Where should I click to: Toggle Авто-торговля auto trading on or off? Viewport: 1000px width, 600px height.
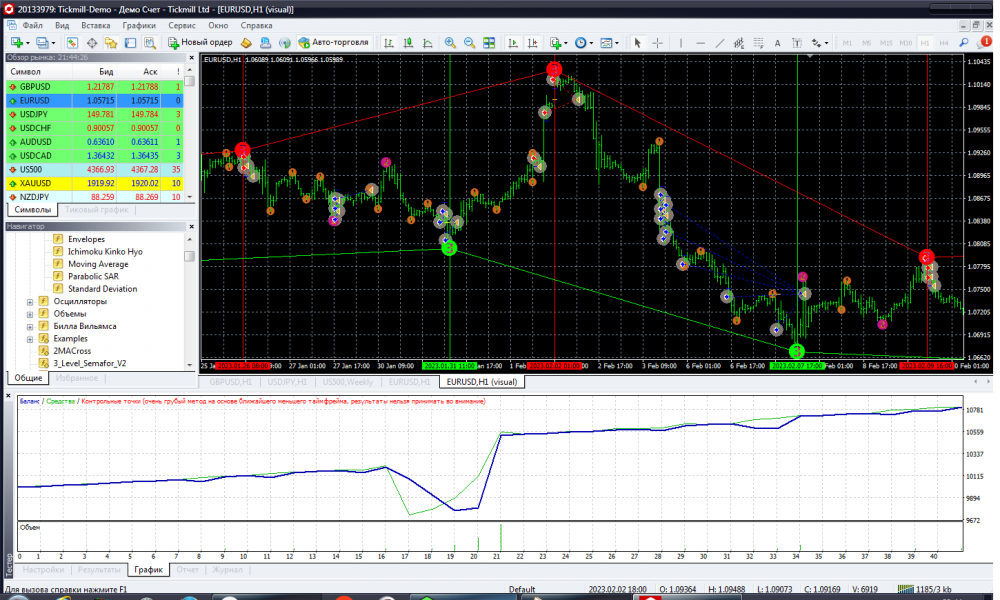coord(334,43)
